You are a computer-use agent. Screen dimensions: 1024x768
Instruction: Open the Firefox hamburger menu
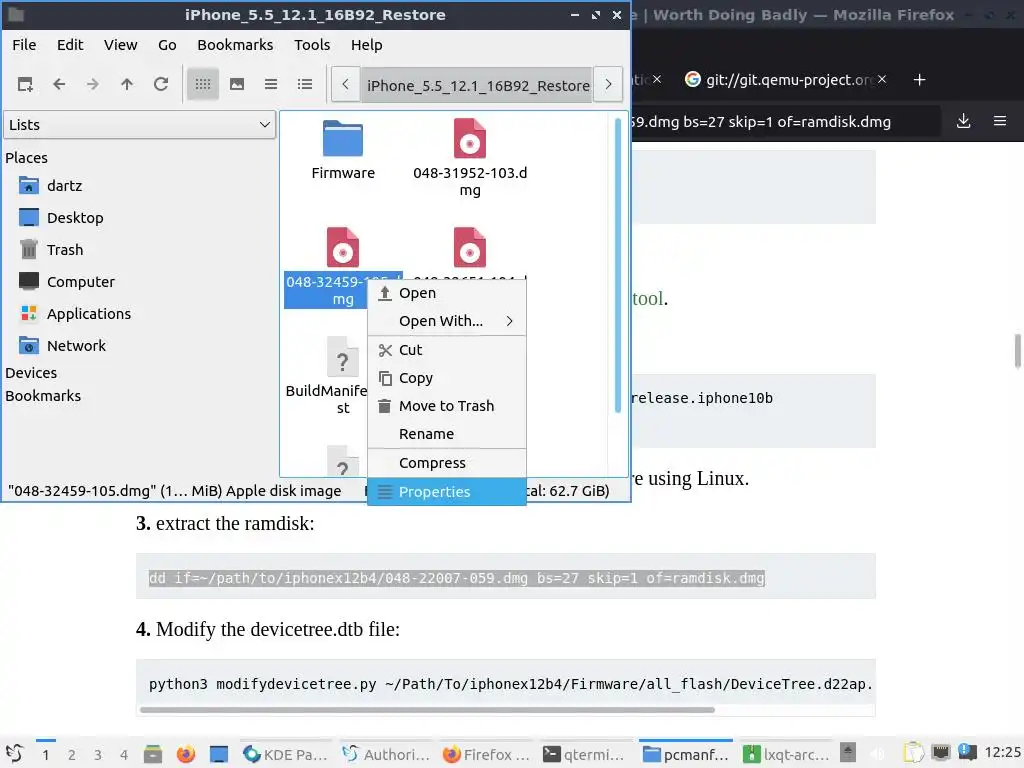[999, 121]
